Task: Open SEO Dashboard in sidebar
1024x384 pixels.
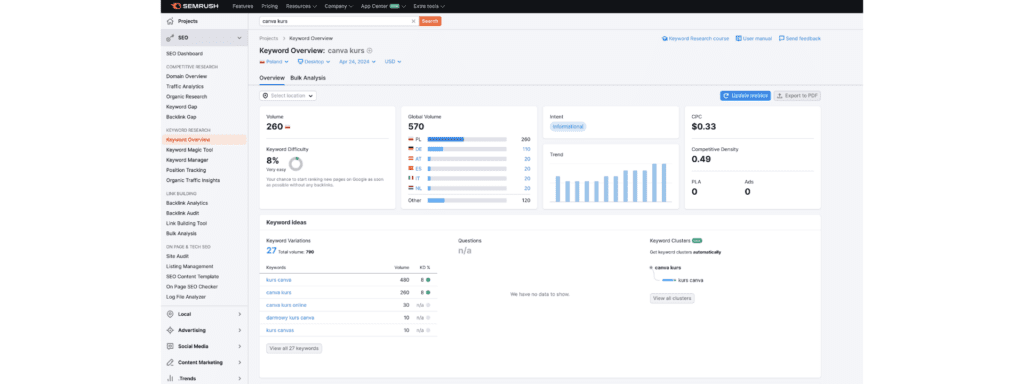Action: [184, 54]
